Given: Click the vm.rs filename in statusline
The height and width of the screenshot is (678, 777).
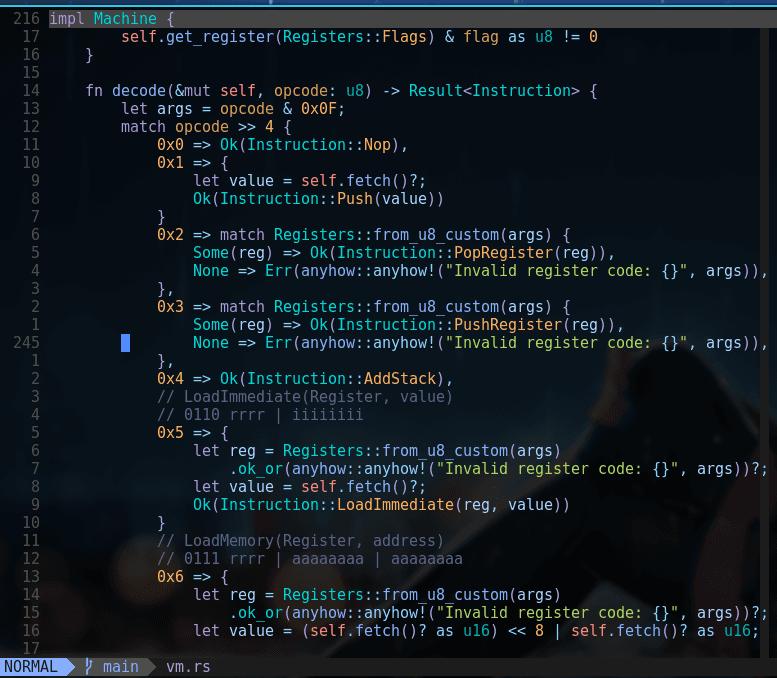Looking at the screenshot, I should 188,667.
